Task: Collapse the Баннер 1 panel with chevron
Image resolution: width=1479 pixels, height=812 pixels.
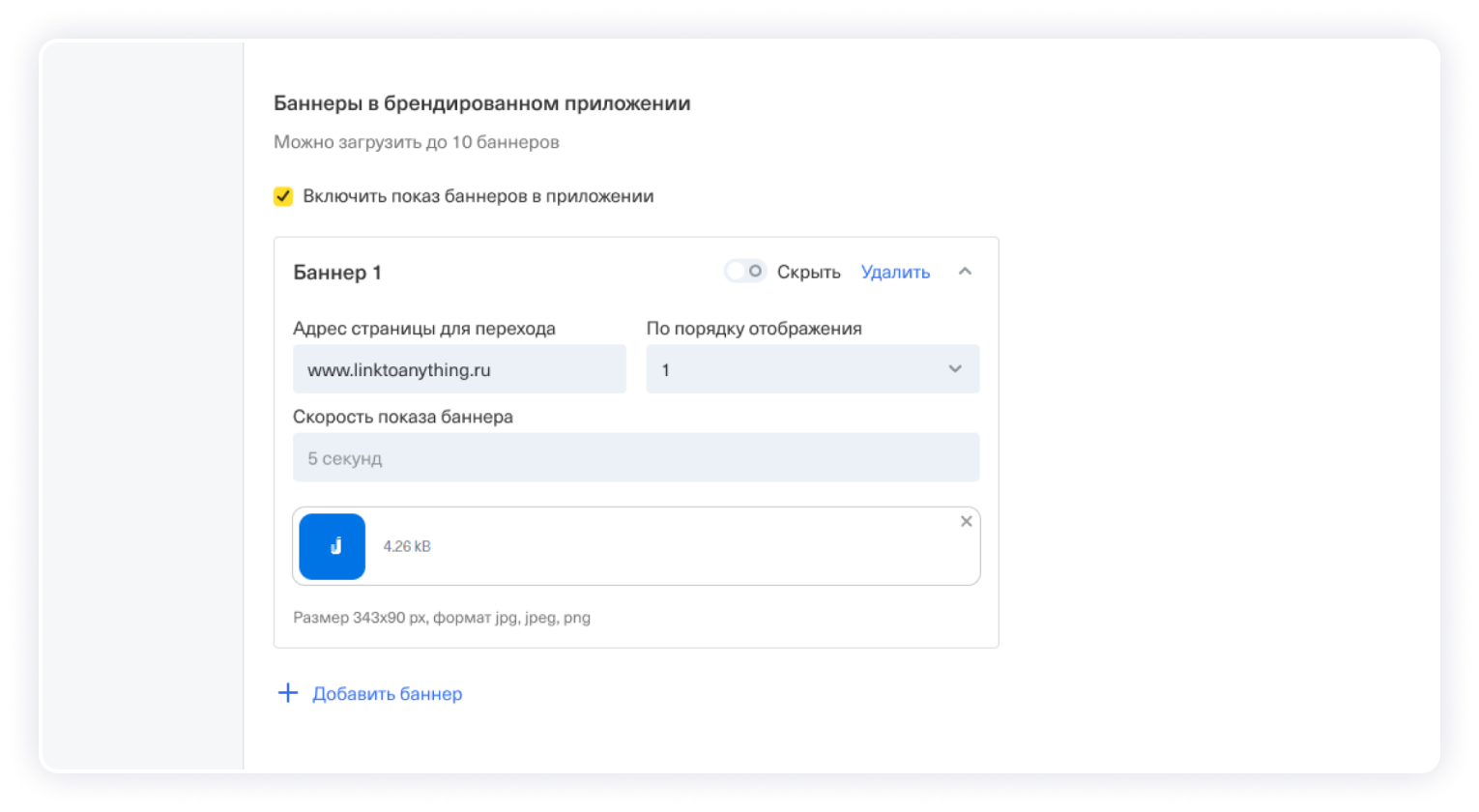Action: pyautogui.click(x=964, y=272)
